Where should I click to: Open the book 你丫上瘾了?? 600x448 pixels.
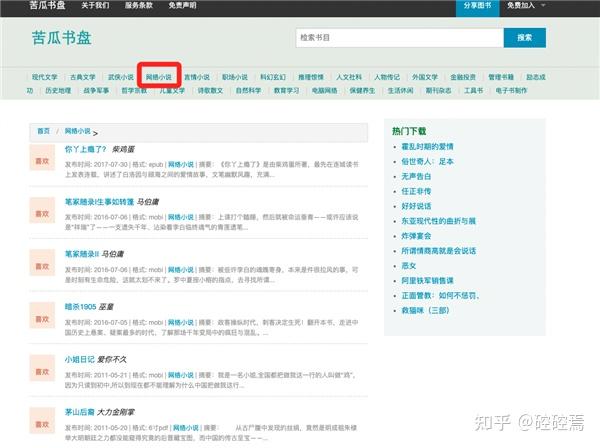coord(85,149)
